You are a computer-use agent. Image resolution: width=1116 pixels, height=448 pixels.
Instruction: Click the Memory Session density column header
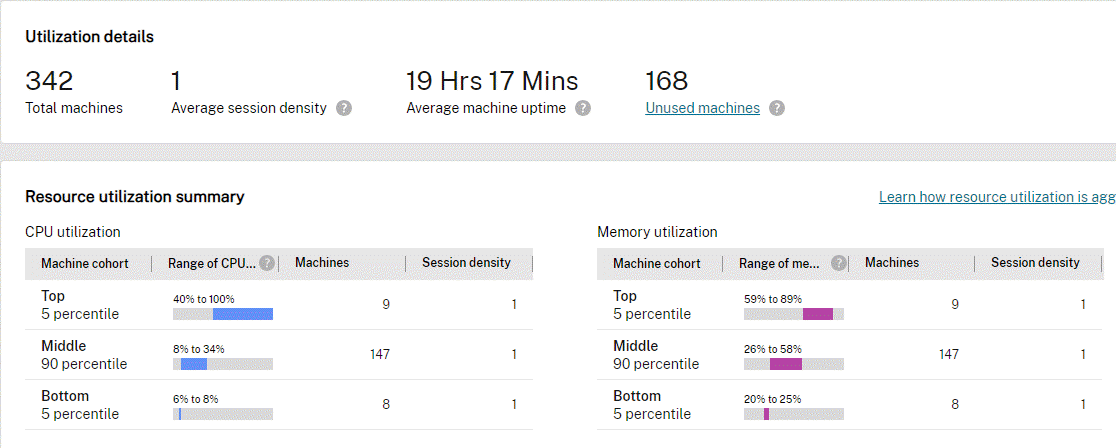[x=1035, y=263]
